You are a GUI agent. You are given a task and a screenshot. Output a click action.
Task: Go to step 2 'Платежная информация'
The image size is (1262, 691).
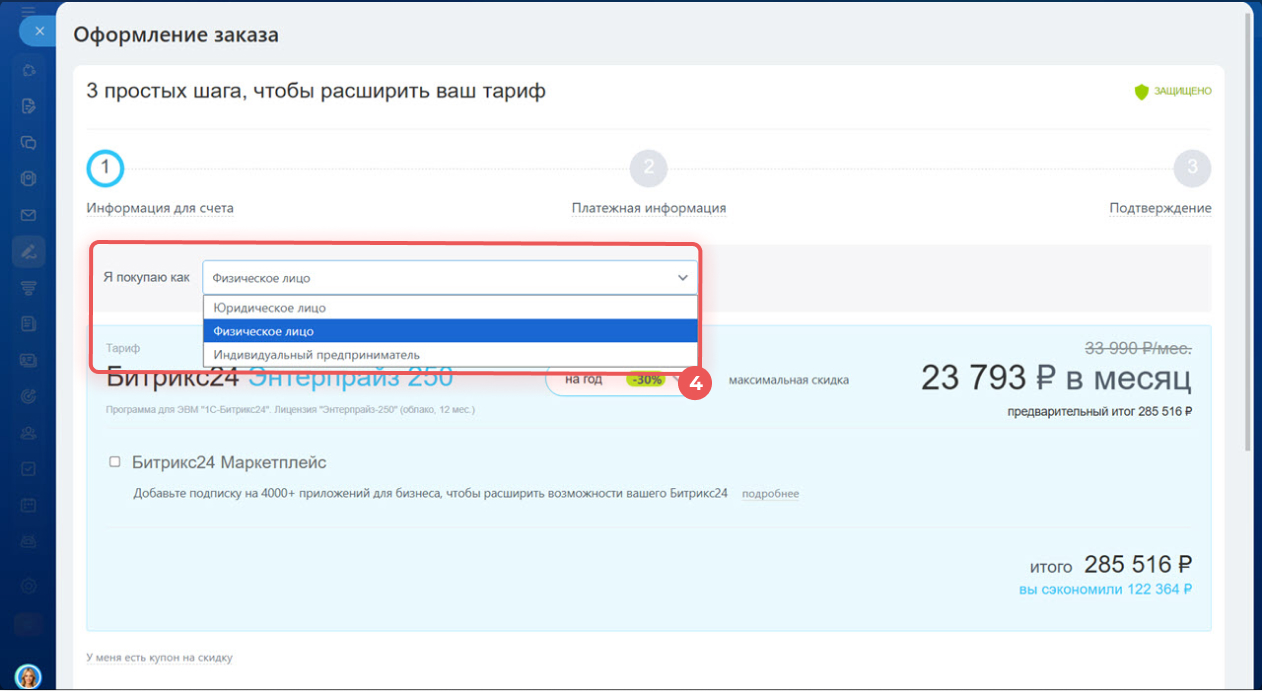(x=648, y=169)
